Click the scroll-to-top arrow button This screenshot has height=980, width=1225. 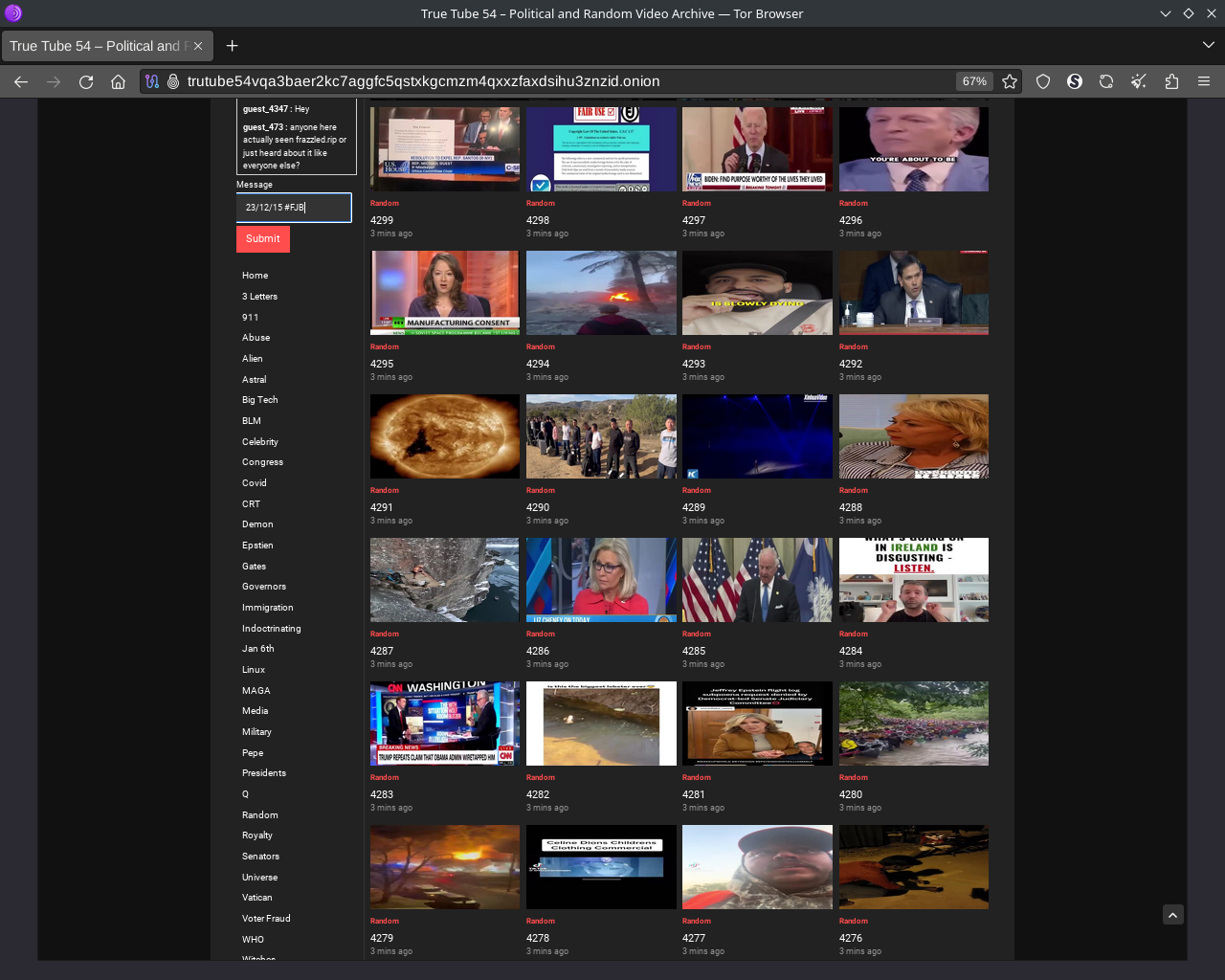(x=1172, y=915)
